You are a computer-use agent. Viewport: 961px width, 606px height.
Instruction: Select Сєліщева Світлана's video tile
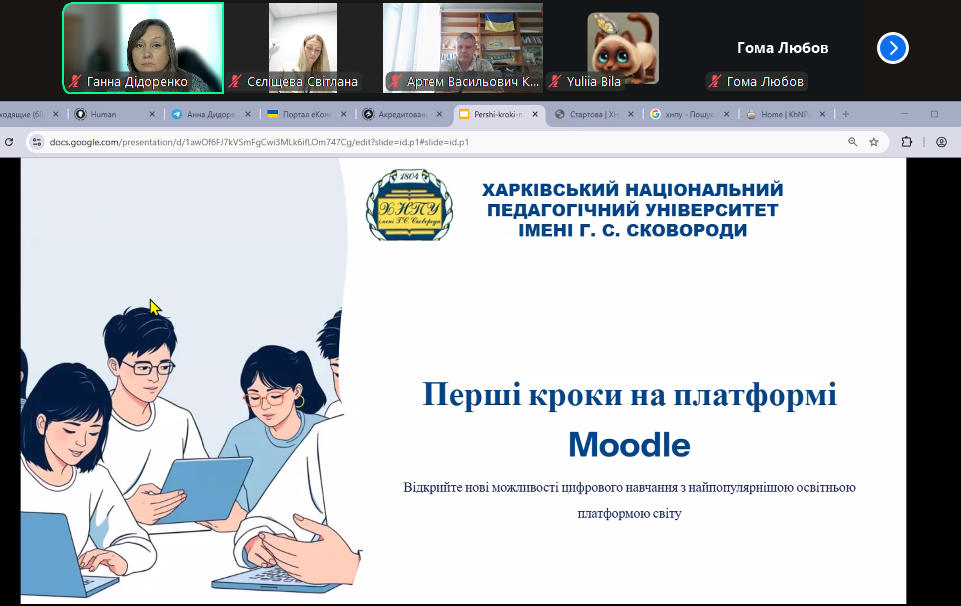tap(303, 48)
